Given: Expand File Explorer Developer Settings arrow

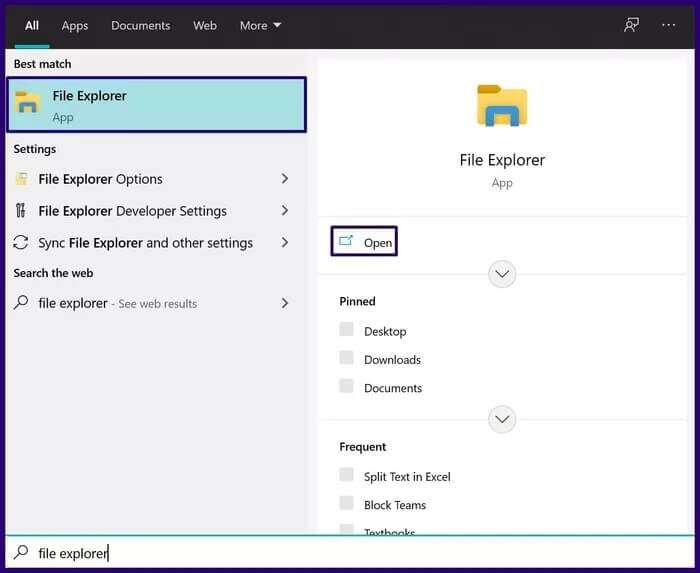Looking at the screenshot, I should click(x=285, y=210).
